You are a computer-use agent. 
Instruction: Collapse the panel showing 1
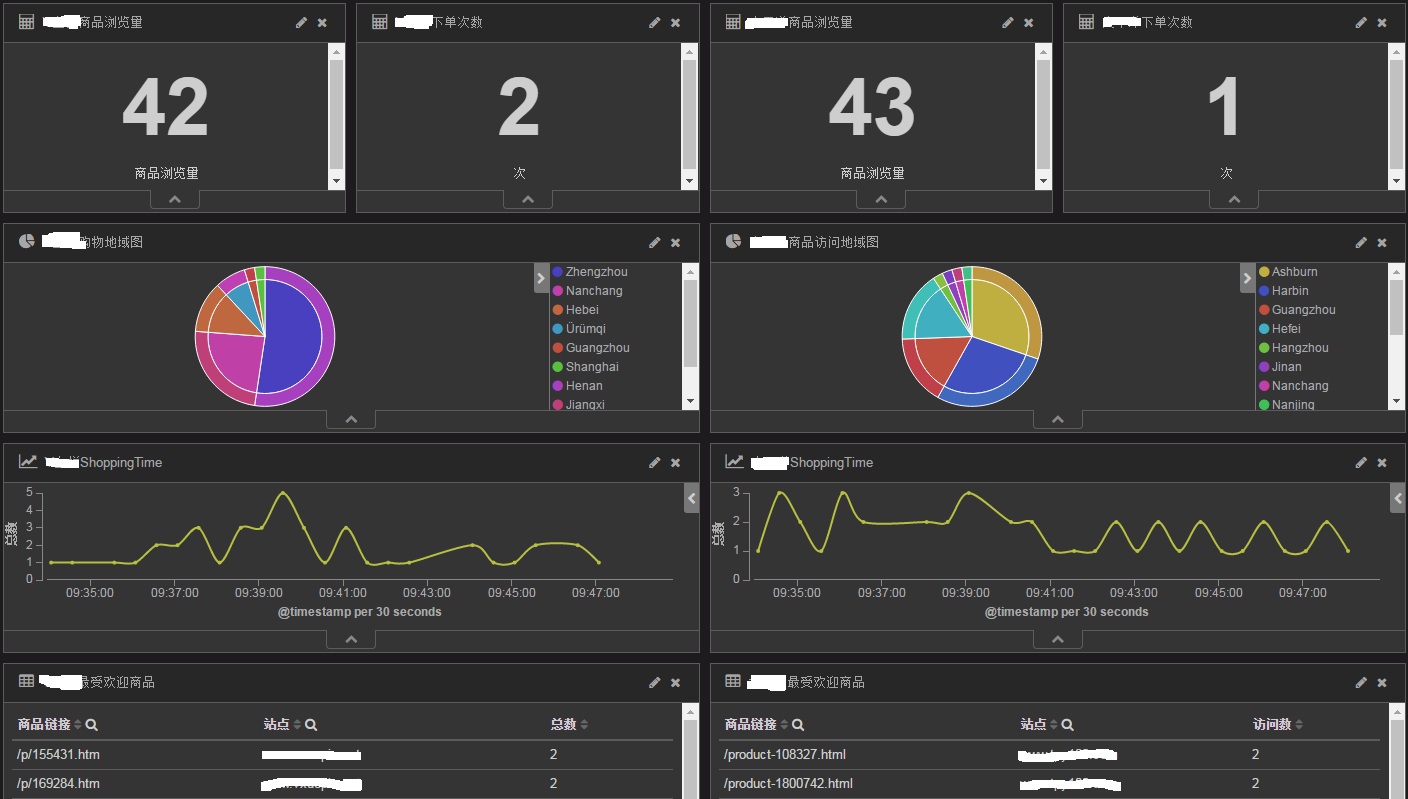[x=1234, y=200]
